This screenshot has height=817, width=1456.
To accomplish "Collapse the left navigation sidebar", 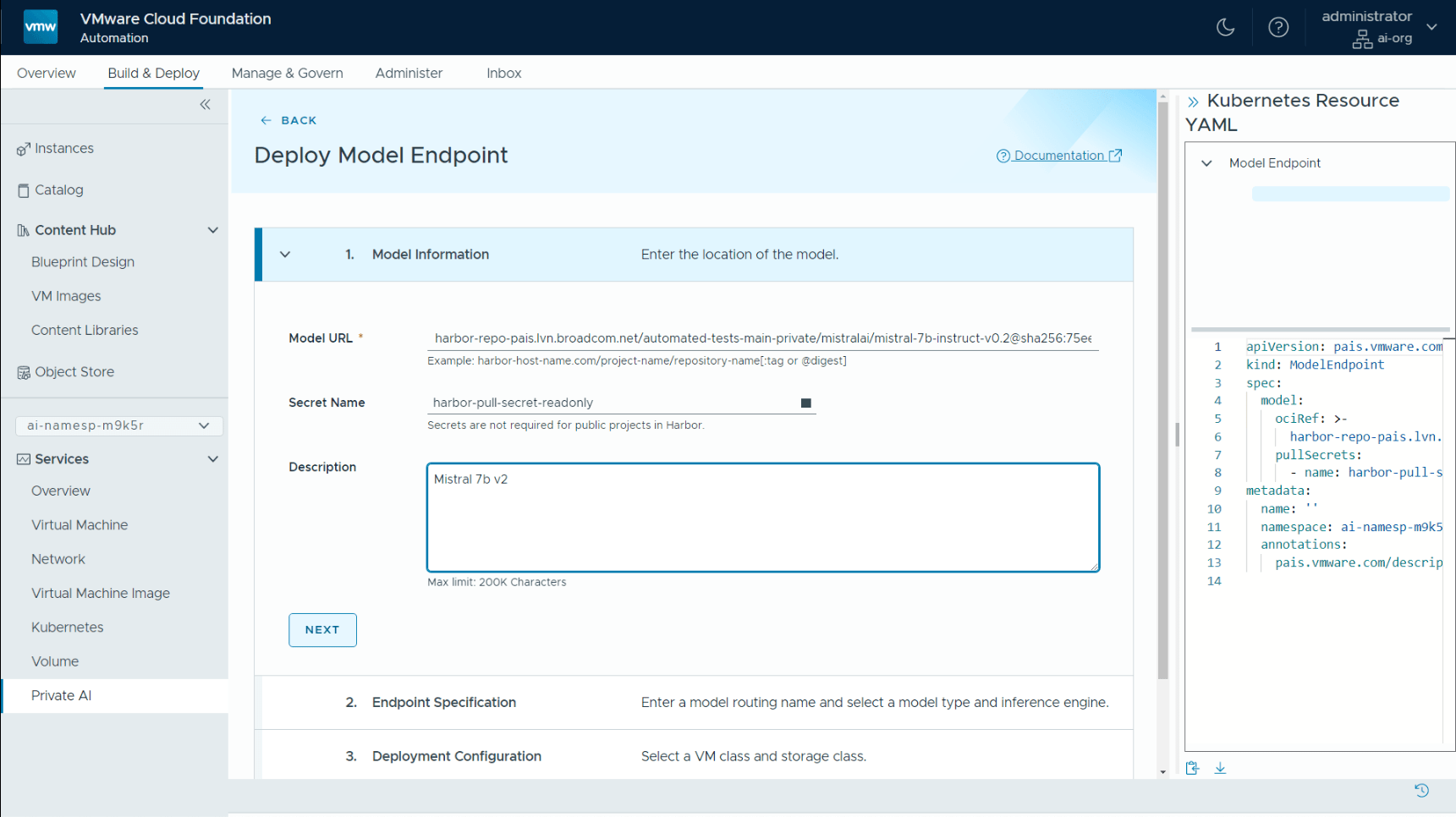I will (205, 104).
